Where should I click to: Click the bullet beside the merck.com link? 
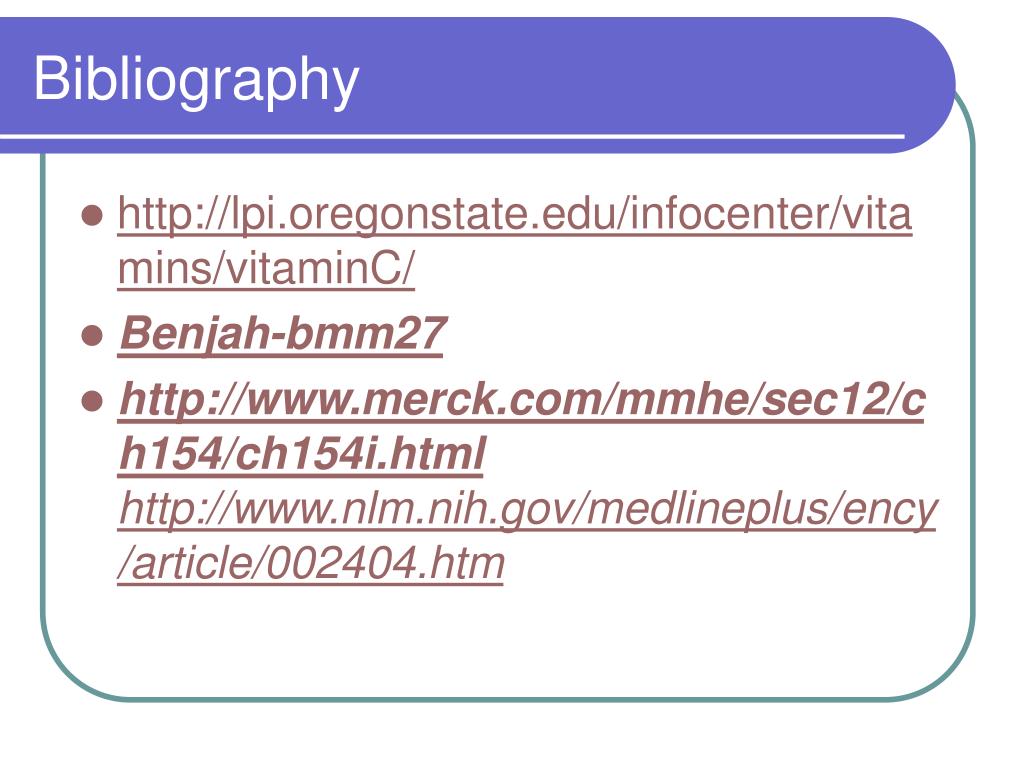[x=92, y=400]
